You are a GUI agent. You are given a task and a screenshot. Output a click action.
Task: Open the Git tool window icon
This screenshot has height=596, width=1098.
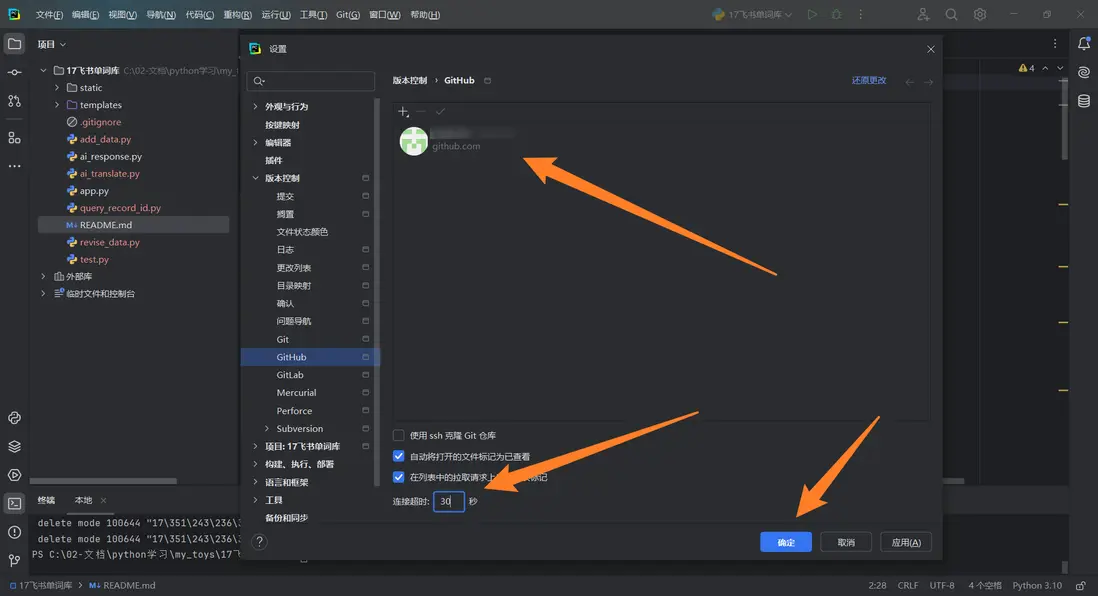[14, 560]
